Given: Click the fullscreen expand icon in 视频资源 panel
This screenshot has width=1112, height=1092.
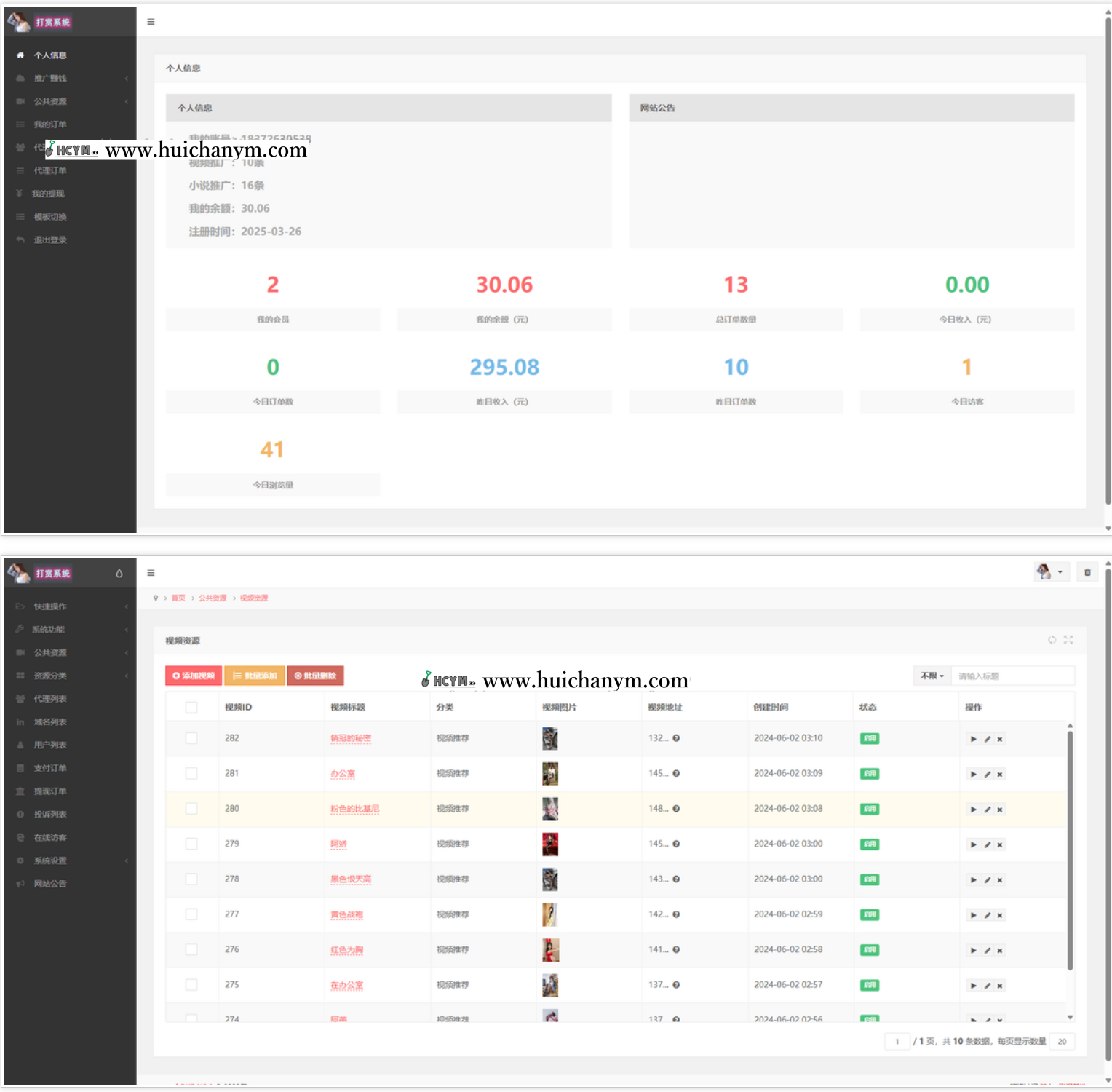Looking at the screenshot, I should pyautogui.click(x=1068, y=640).
